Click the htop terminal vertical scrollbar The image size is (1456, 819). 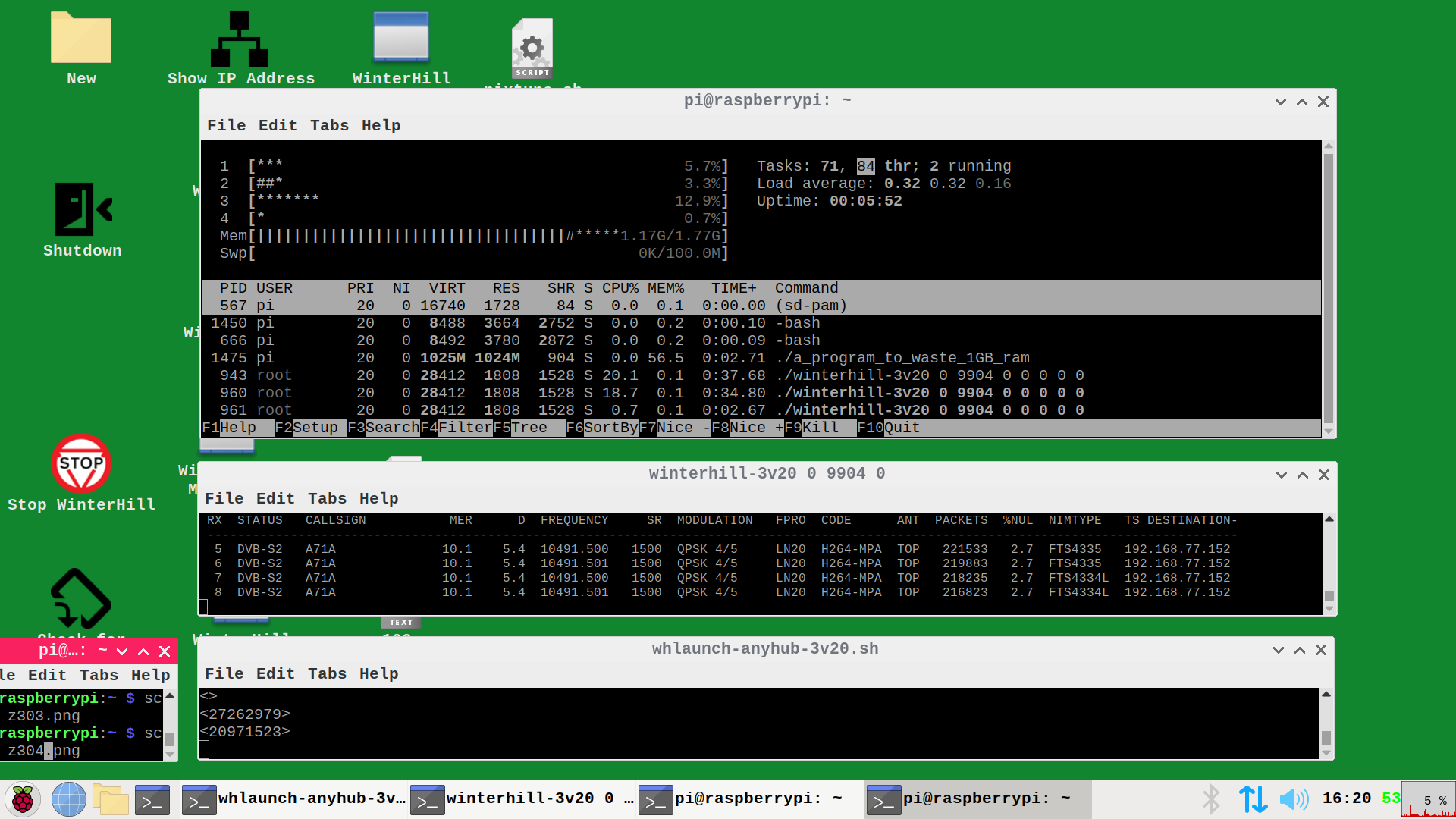point(1328,288)
